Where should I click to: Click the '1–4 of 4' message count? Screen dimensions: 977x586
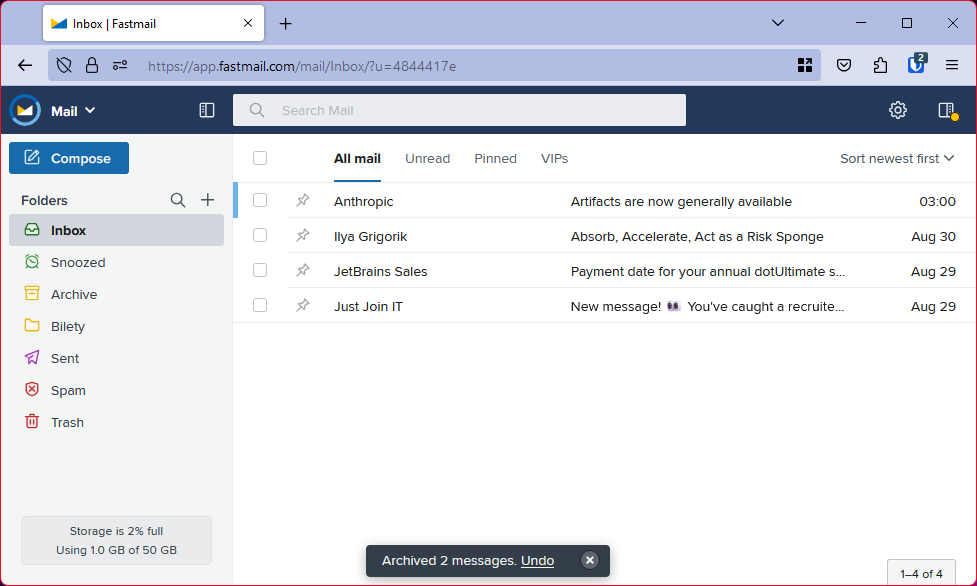pos(921,574)
